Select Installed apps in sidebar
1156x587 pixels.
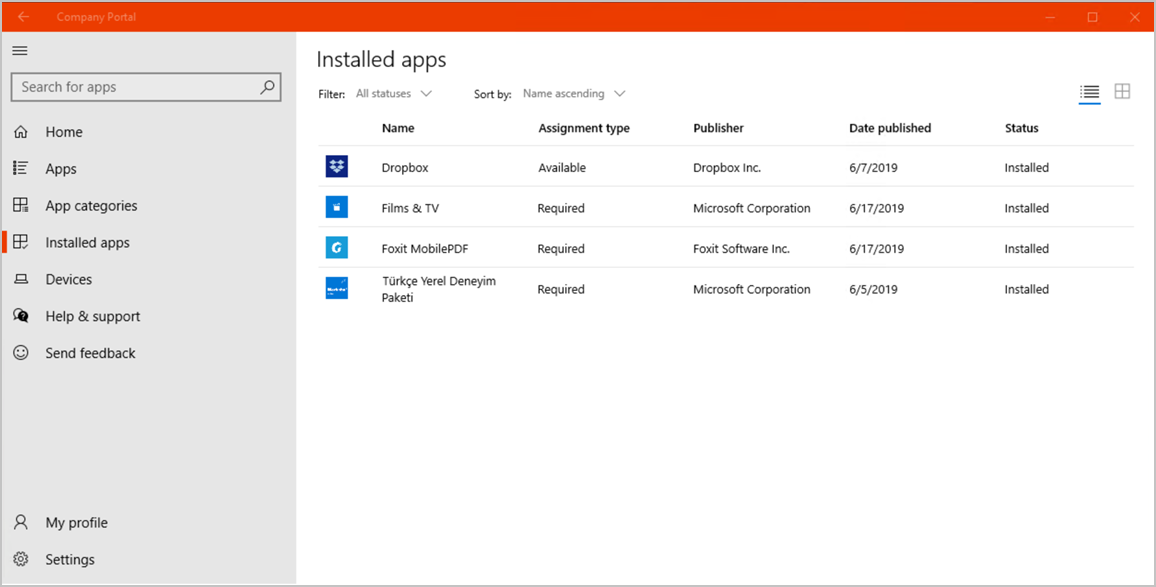[x=148, y=243]
